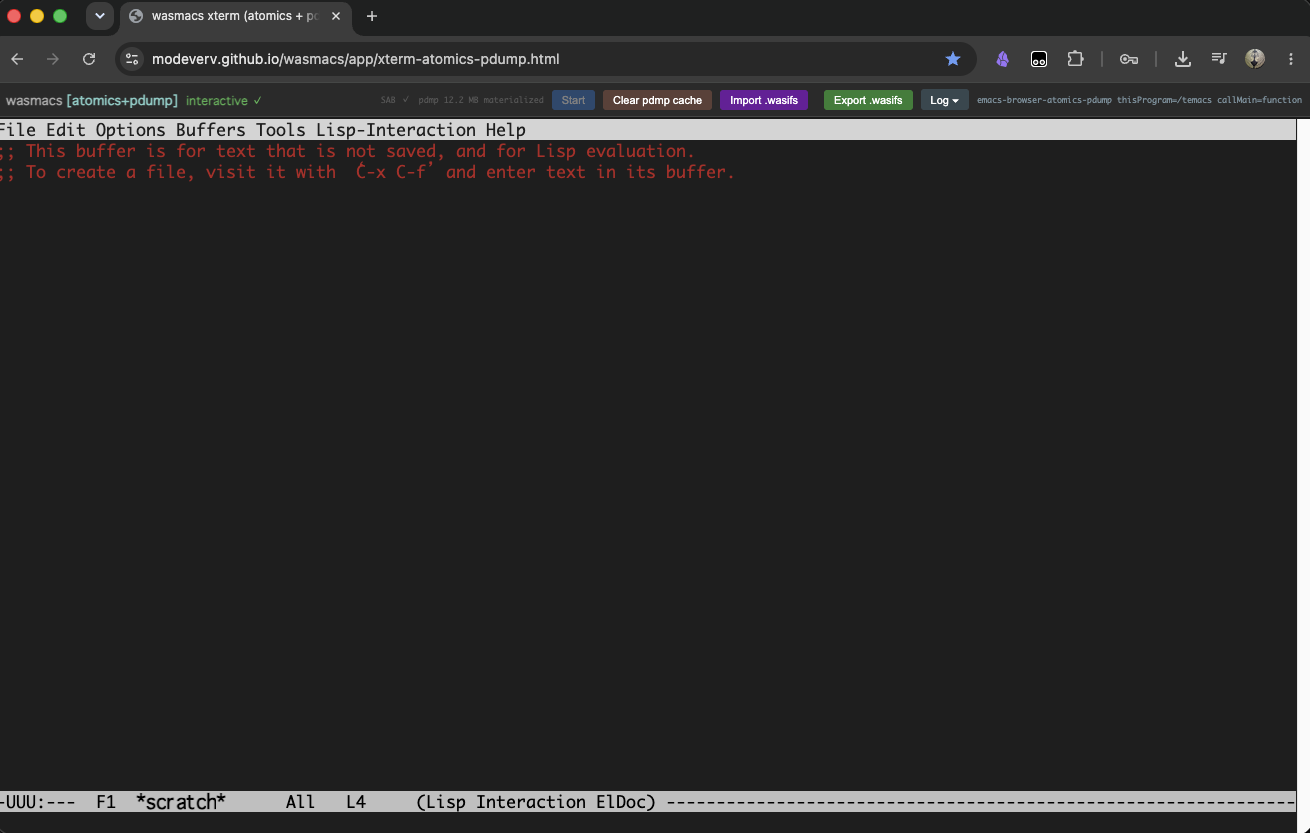Open the profile avatar menu
Screen dimensions: 1310x833
[1255, 59]
